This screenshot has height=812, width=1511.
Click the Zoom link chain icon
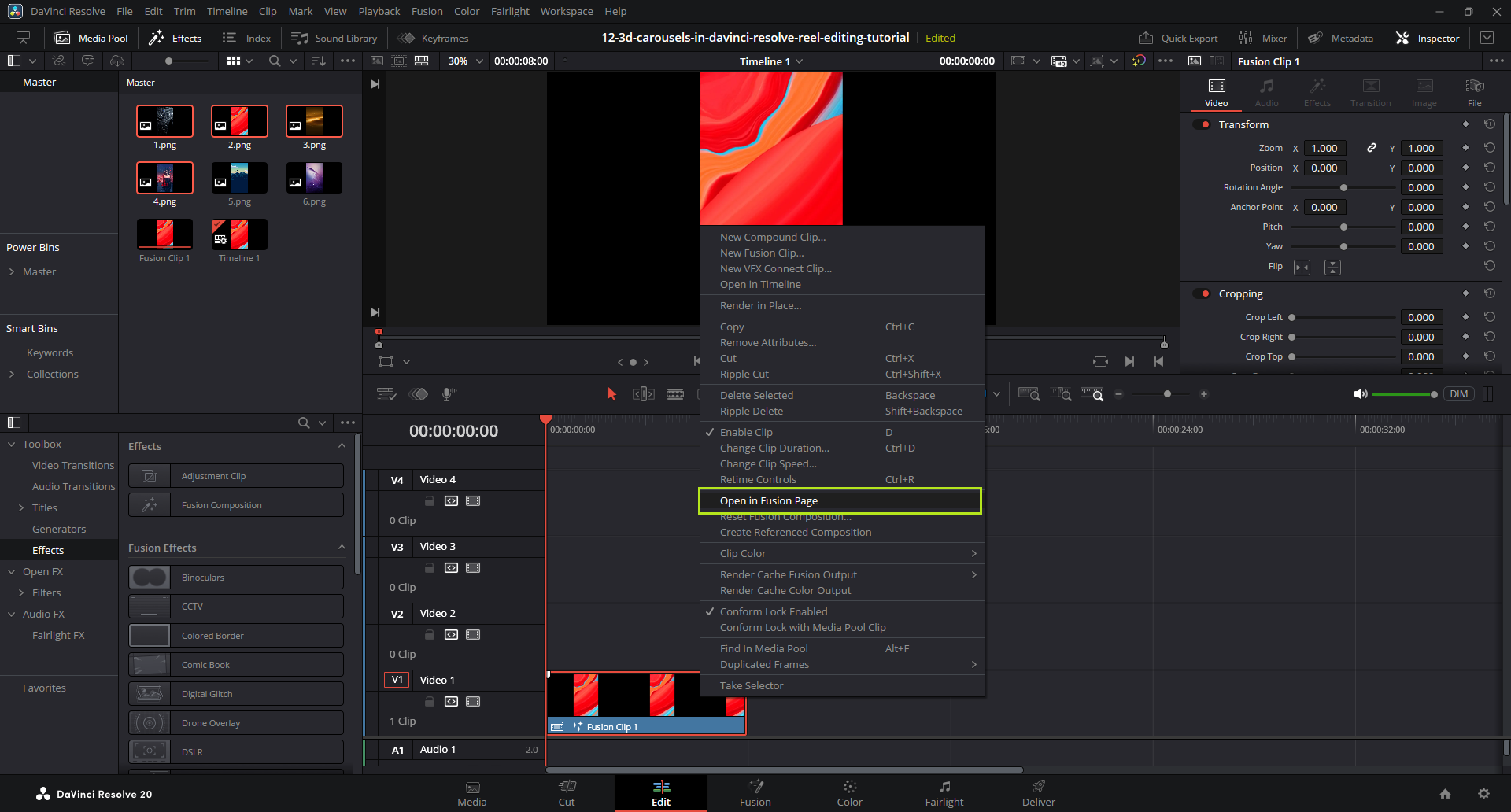pyautogui.click(x=1371, y=148)
